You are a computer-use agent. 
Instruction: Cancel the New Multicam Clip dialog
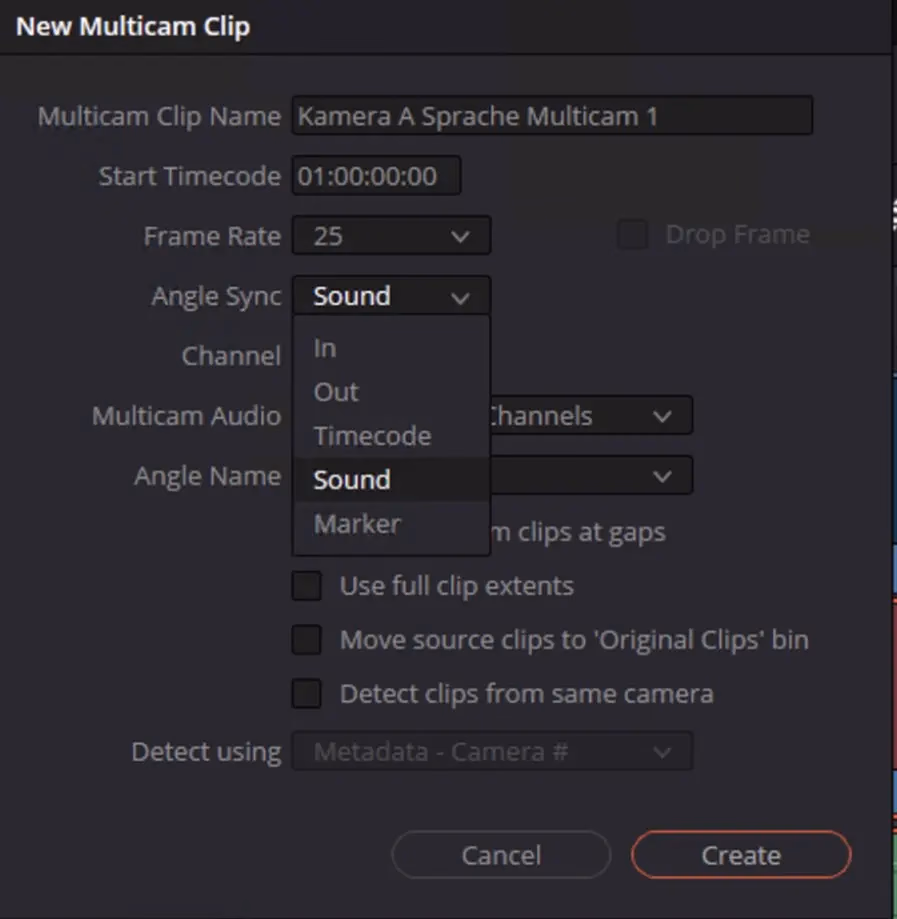click(x=501, y=855)
